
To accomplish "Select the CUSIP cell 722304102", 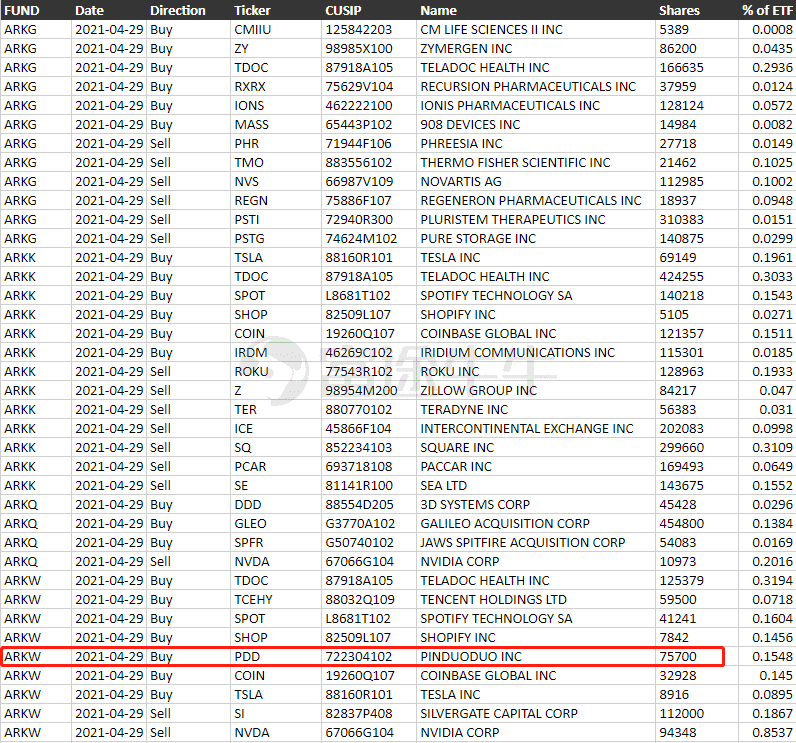I will coord(359,656).
